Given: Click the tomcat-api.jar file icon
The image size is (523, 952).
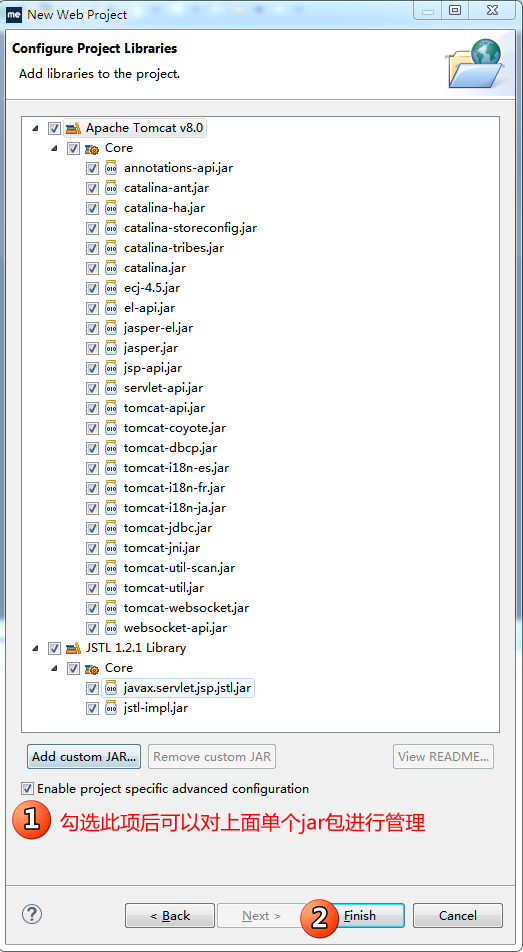Looking at the screenshot, I should point(111,409).
